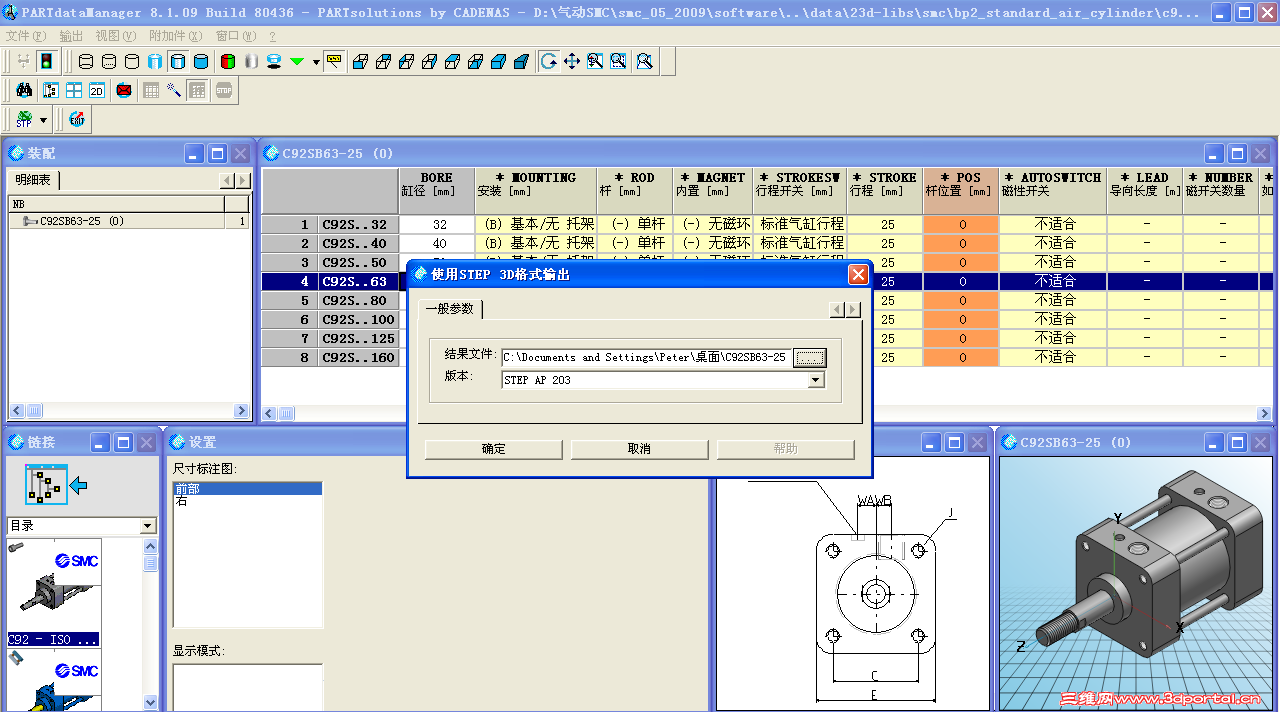Image resolution: width=1280 pixels, height=712 pixels.
Task: Click the zoom in magnifier icon
Action: pos(595,61)
